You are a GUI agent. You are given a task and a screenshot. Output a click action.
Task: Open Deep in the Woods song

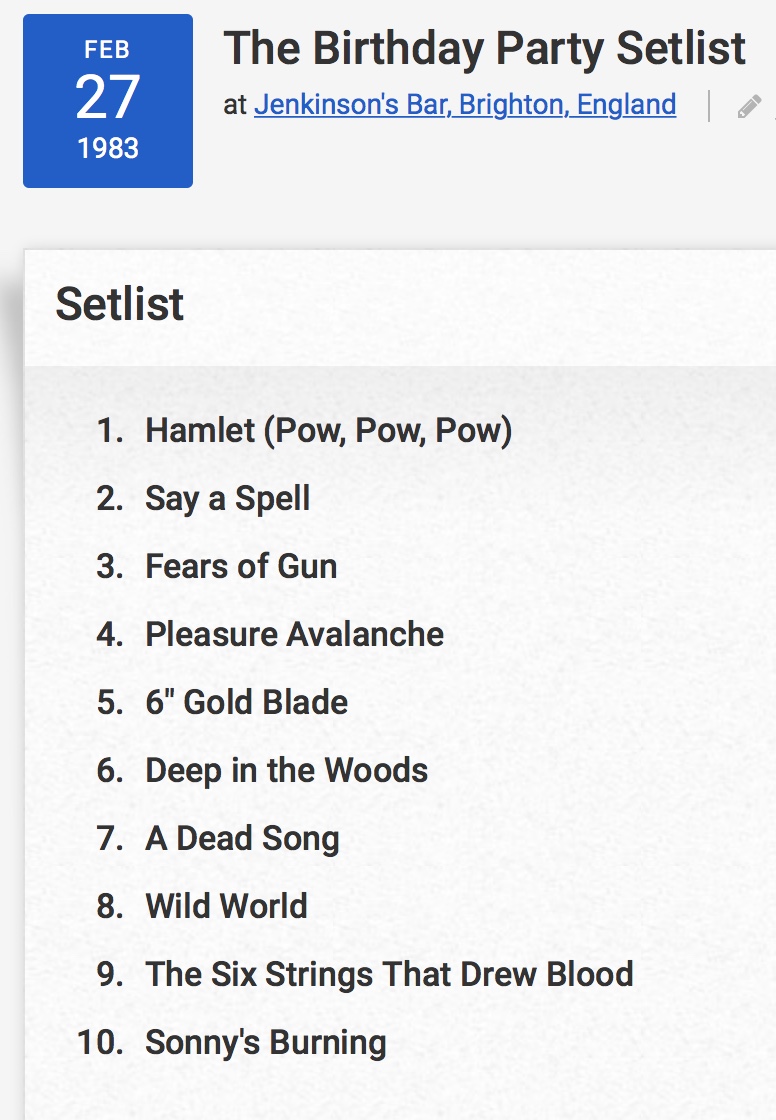pos(287,771)
